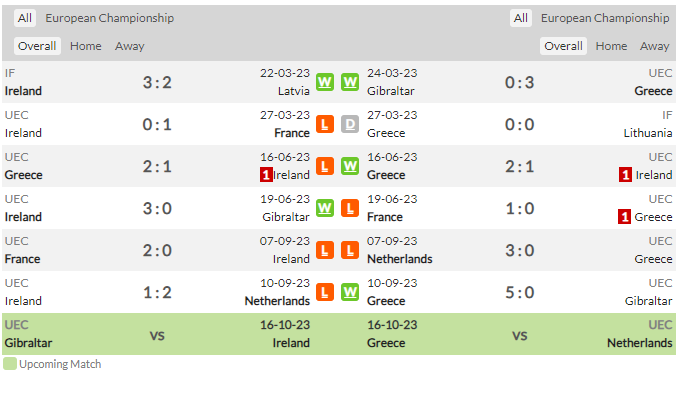Click the green W badge for Ireland vs Latvia
The image size is (679, 393).
325,82
